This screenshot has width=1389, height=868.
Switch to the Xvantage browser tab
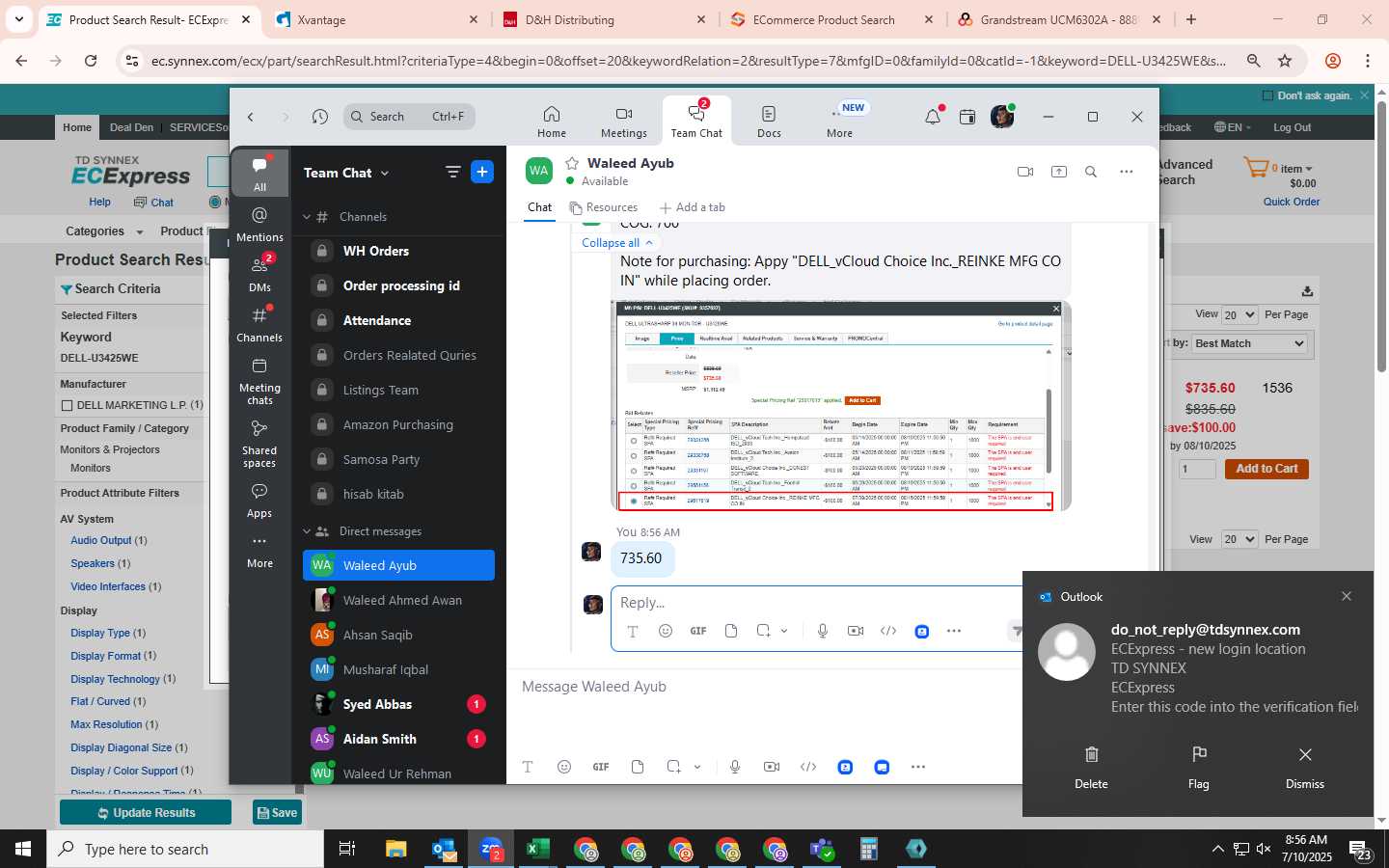(x=376, y=19)
